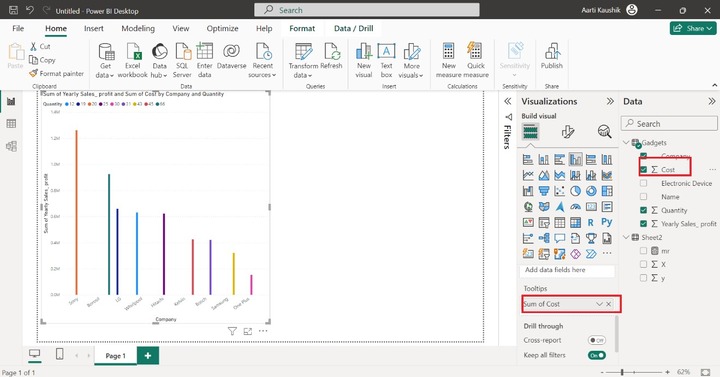Select the Python visual
720x377 pixels.
[607, 222]
